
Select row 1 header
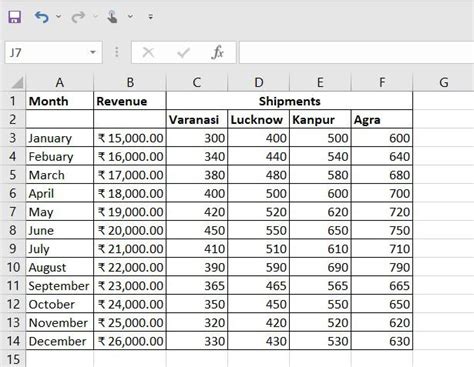[x=13, y=101]
